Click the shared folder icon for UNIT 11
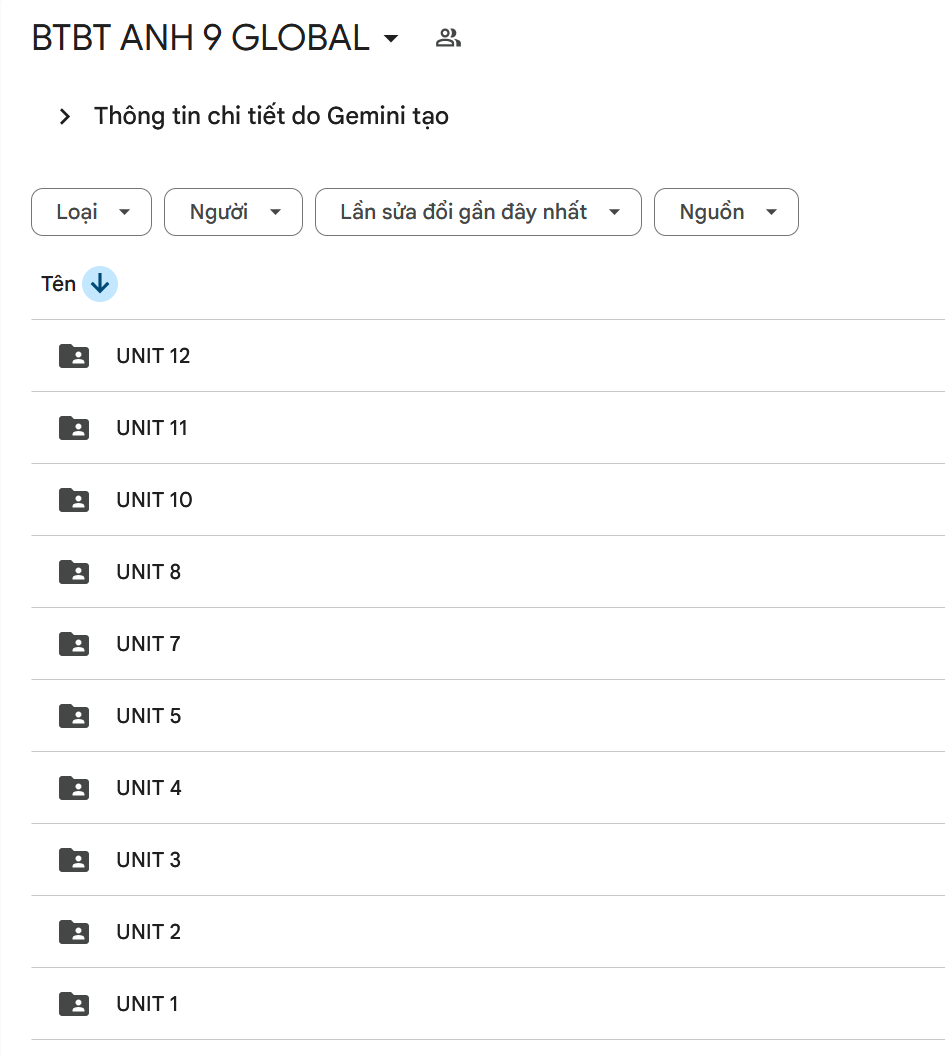The width and height of the screenshot is (945, 1057). (x=74, y=428)
